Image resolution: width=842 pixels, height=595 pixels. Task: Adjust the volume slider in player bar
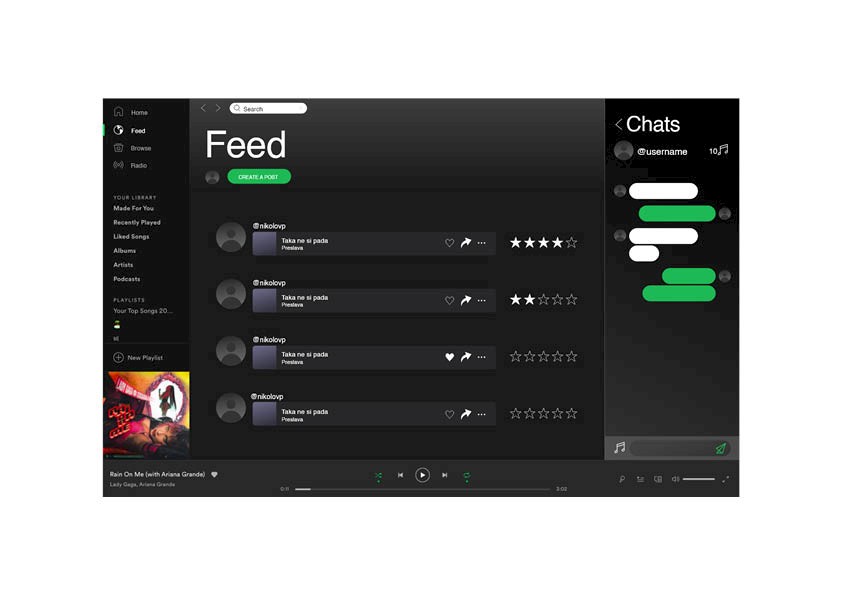699,479
